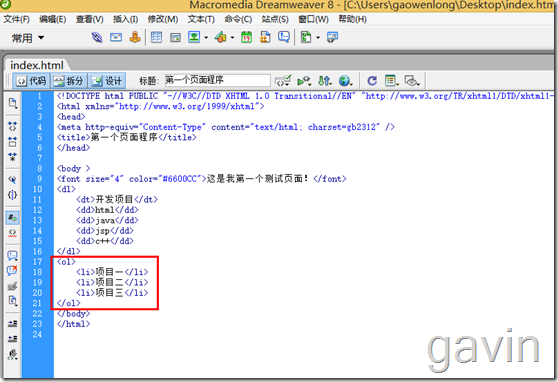Click the Remove Comment icon
Image resolution: width=558 pixels, height=382 pixels.
click(12, 271)
